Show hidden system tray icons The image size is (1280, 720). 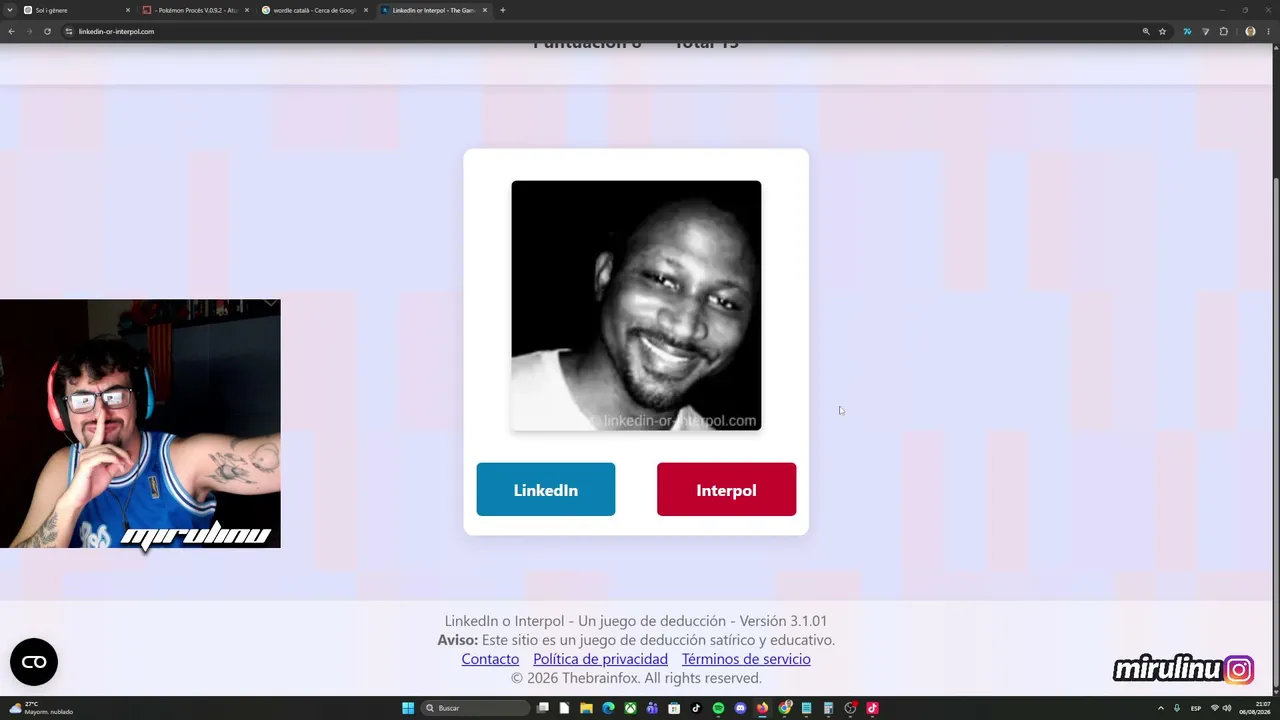click(x=1160, y=708)
